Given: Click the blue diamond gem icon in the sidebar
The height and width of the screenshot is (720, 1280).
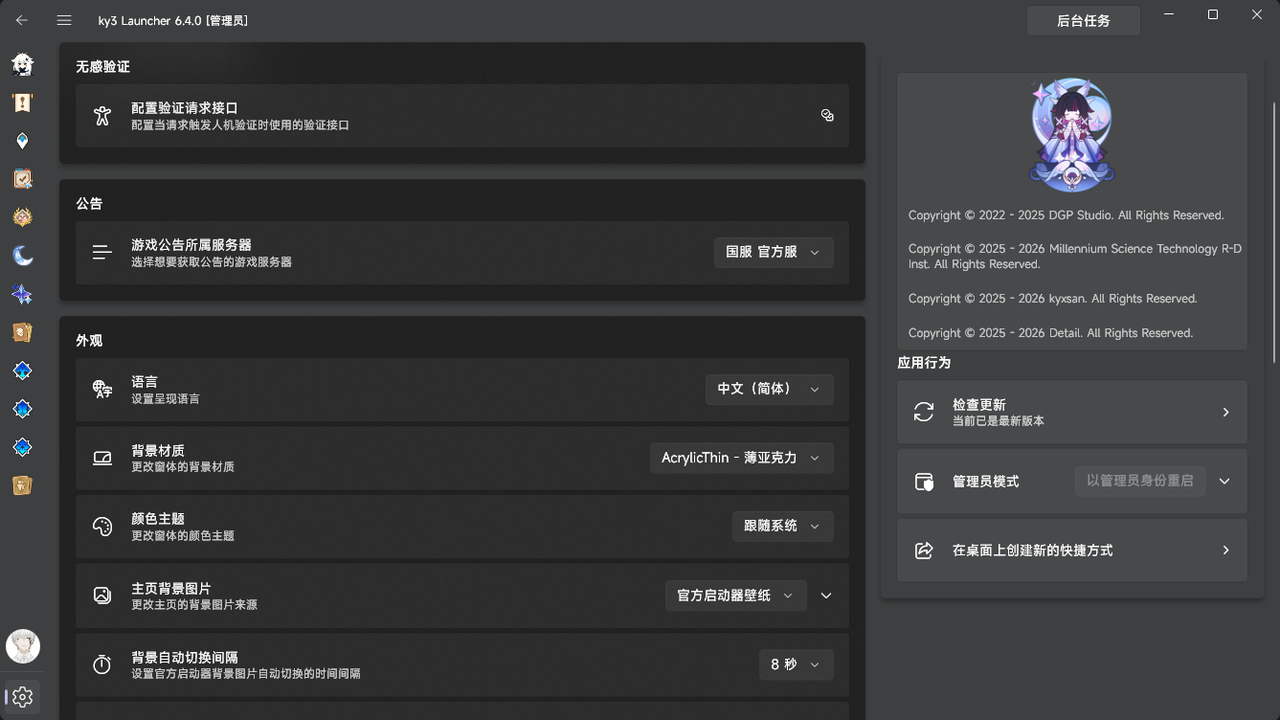Looking at the screenshot, I should click(x=22, y=140).
